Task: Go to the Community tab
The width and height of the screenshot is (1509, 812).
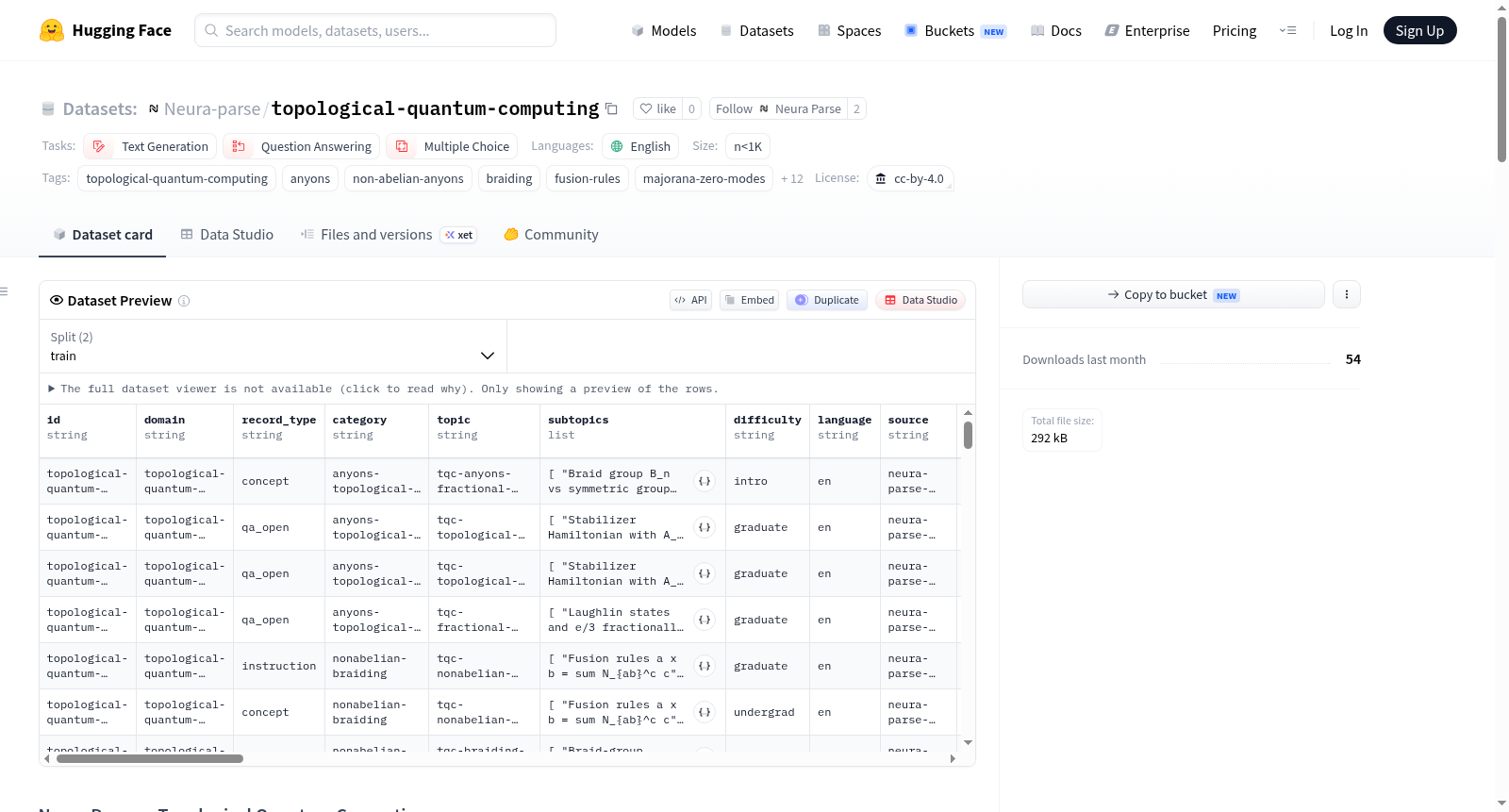Action: tap(551, 234)
